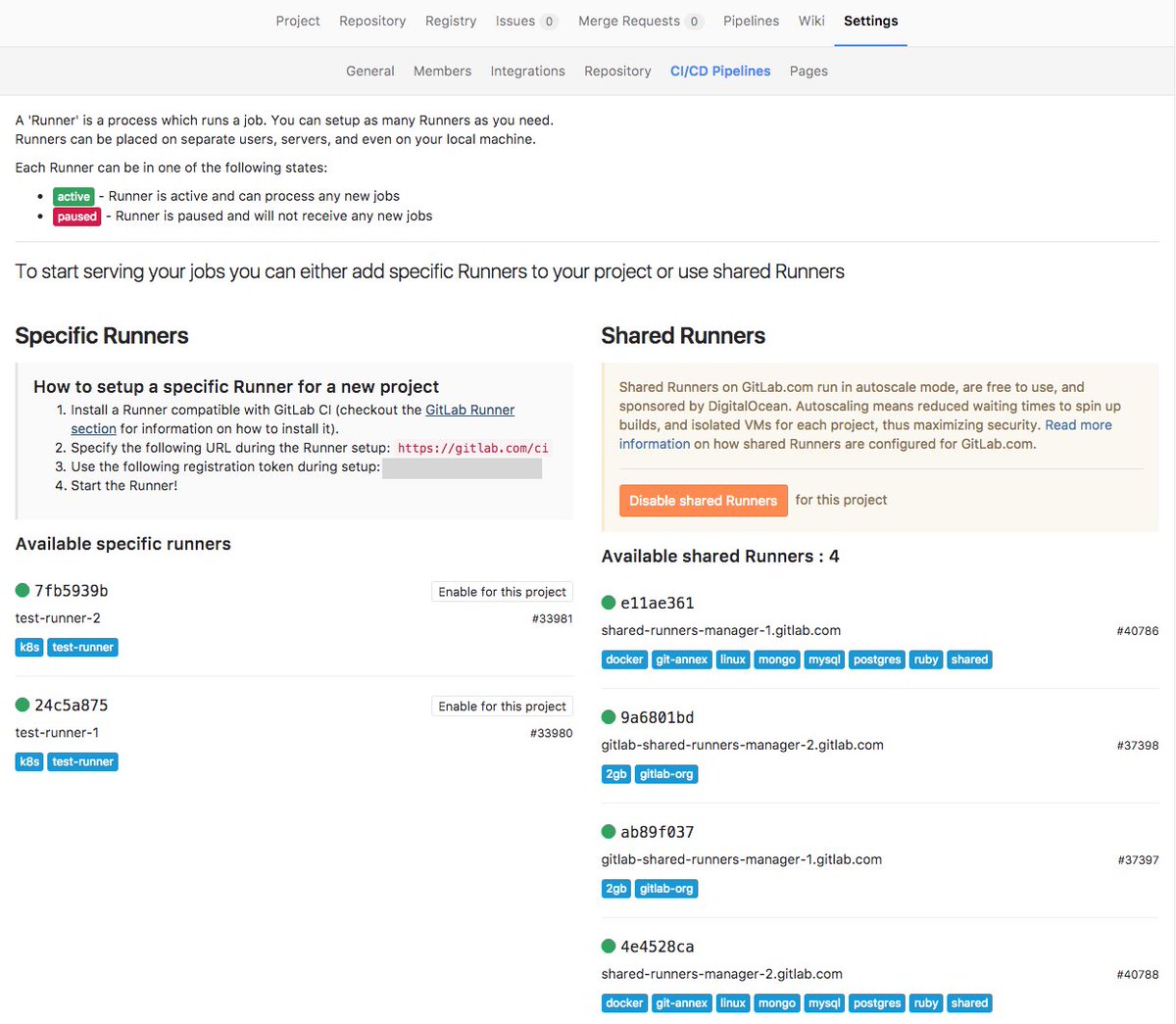Select the Settings tab
The width and height of the screenshot is (1176, 1024).
[x=870, y=21]
